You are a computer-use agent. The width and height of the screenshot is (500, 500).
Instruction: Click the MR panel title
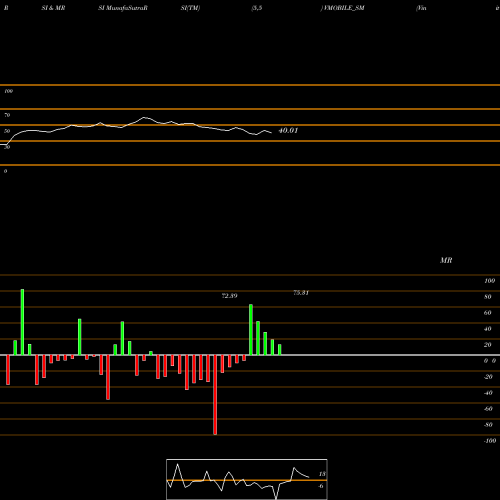[x=446, y=260]
